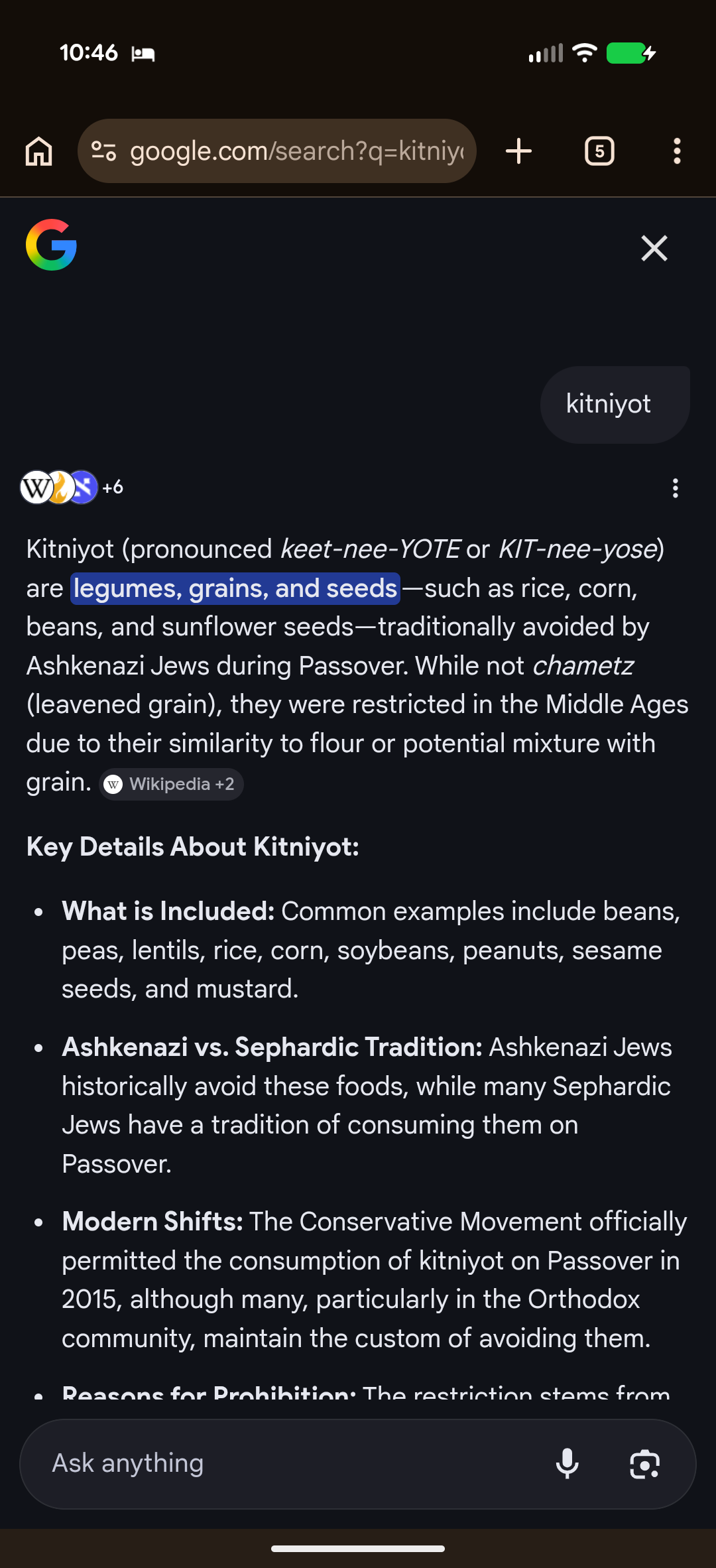The height and width of the screenshot is (1568, 716).
Task: Tap the home indicator bar
Action: coord(358,1549)
